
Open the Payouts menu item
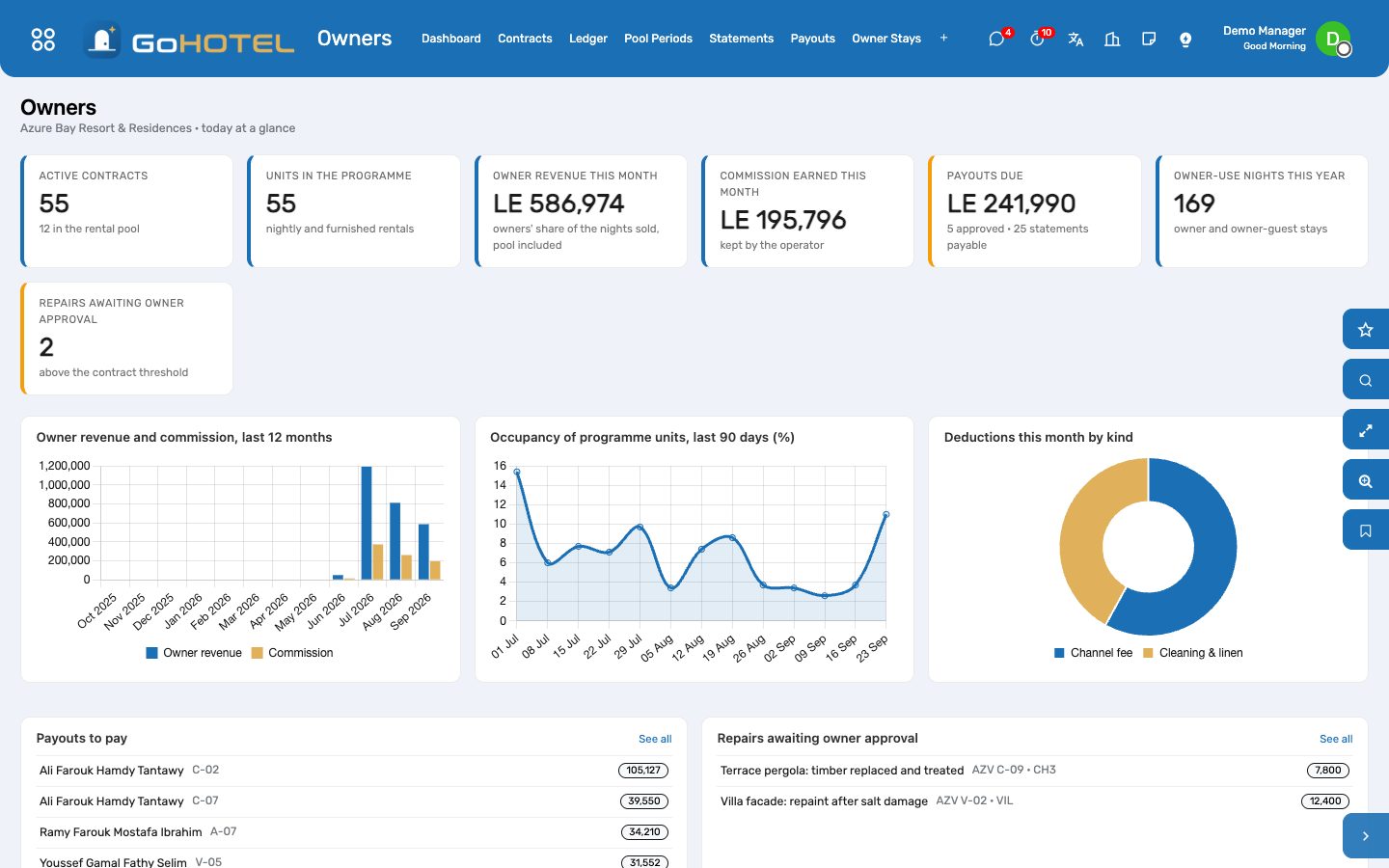(812, 39)
